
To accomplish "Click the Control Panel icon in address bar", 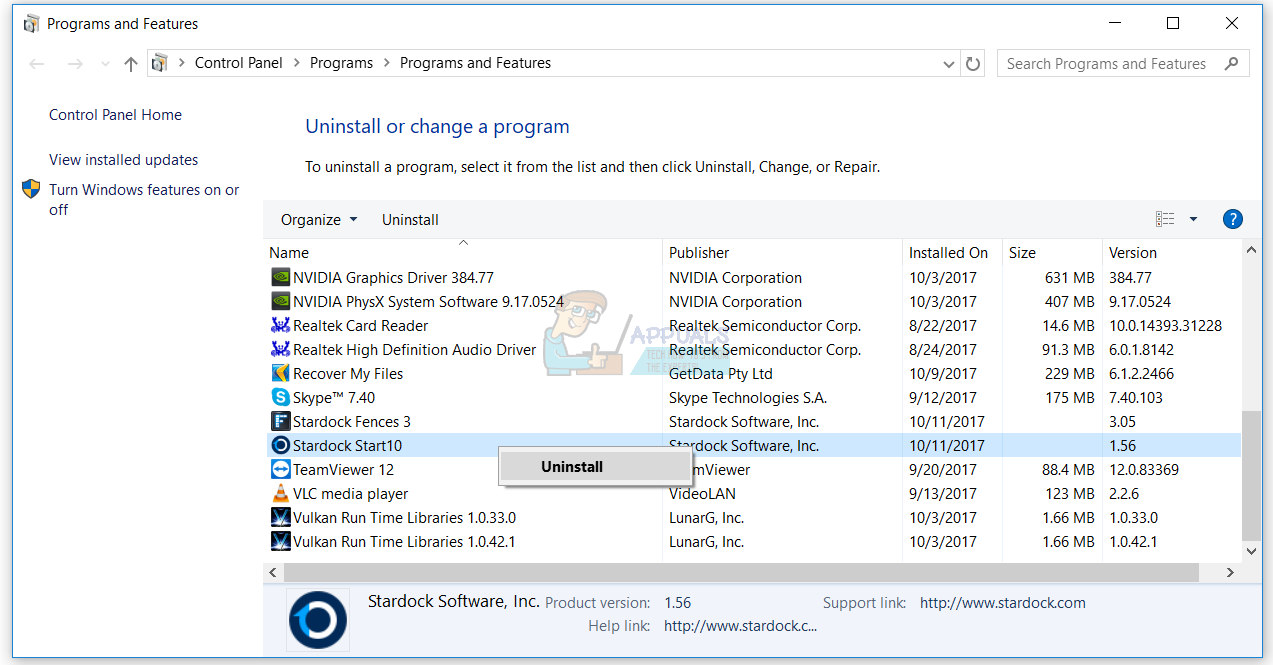I will tap(160, 63).
